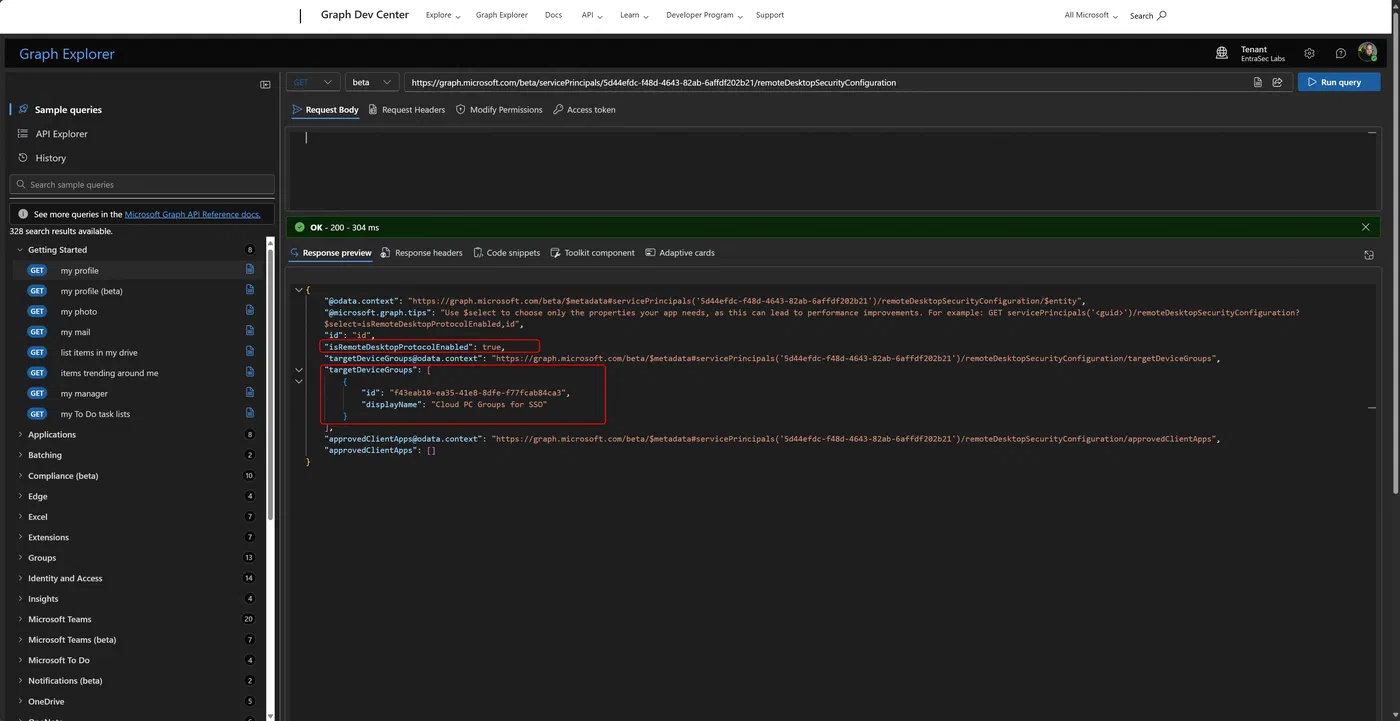The image size is (1400, 721).
Task: Open the API Explorer sidebar section
Action: (62, 134)
